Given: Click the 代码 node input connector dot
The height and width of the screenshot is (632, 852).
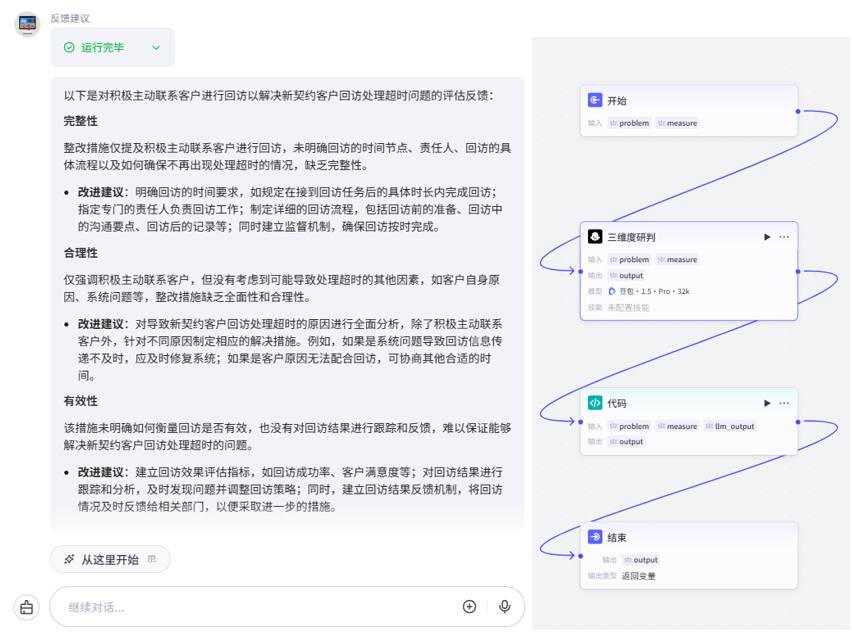Looking at the screenshot, I should [x=581, y=422].
